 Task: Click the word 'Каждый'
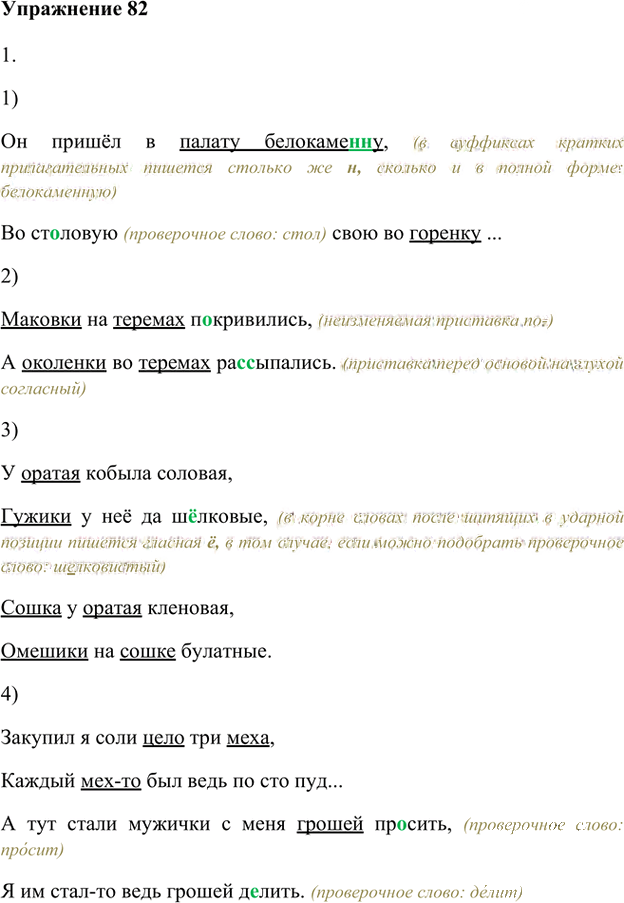38,781
